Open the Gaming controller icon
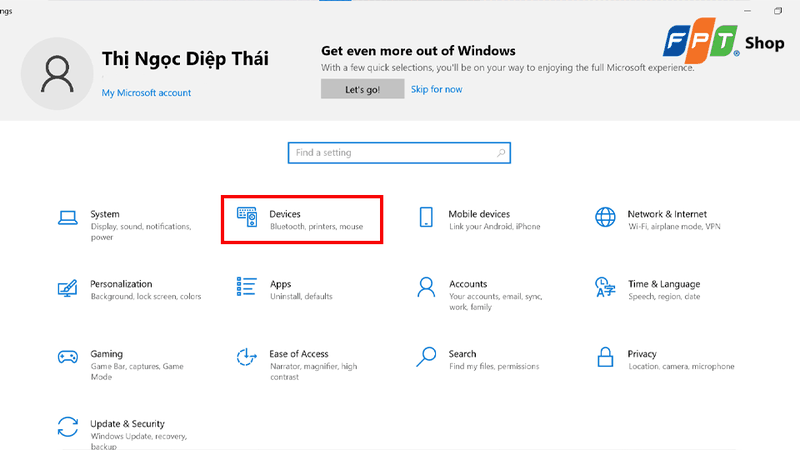Viewport: 800px width, 450px height. pyautogui.click(x=67, y=357)
